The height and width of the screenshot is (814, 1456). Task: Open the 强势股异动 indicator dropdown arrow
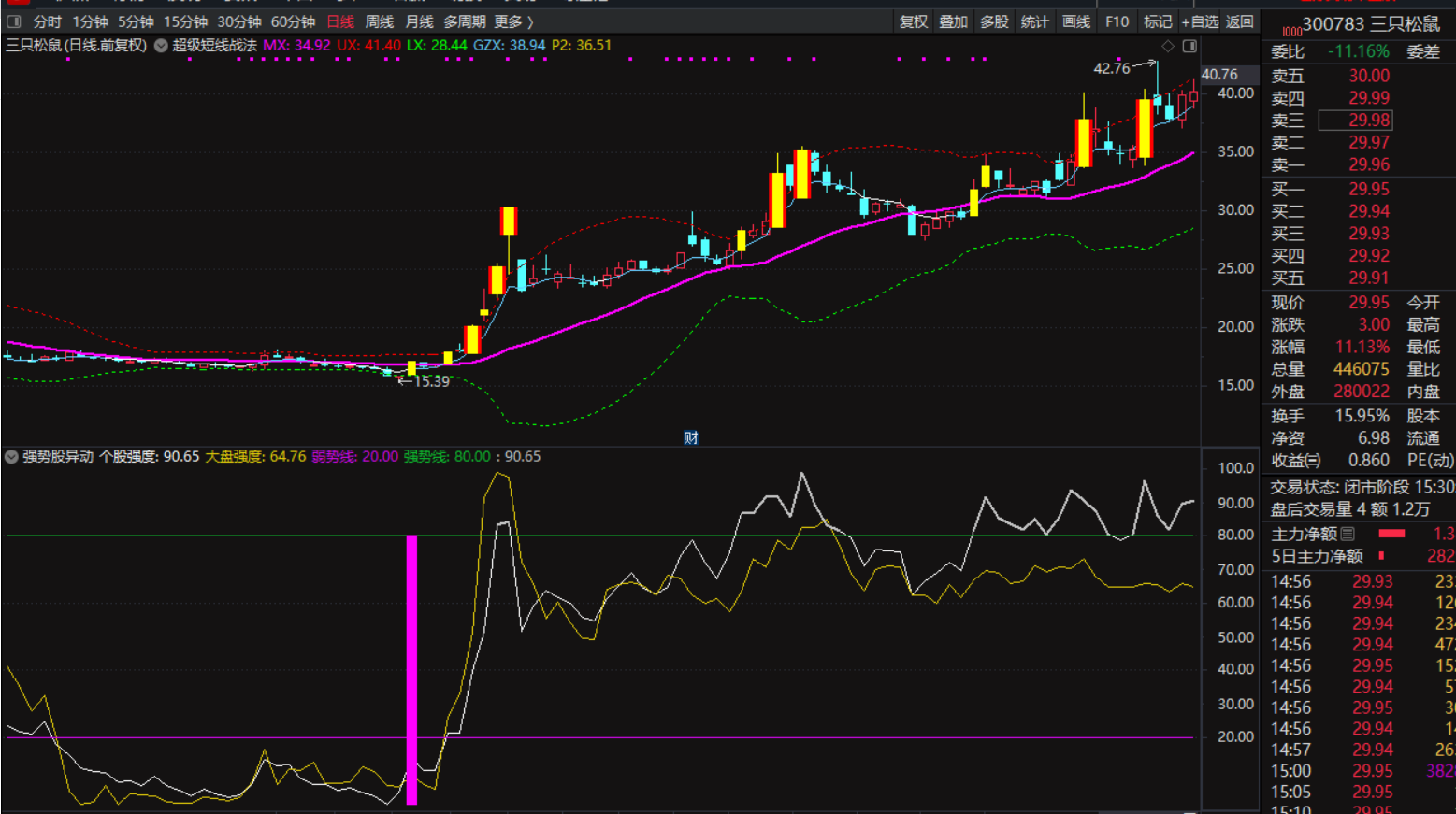pyautogui.click(x=11, y=457)
